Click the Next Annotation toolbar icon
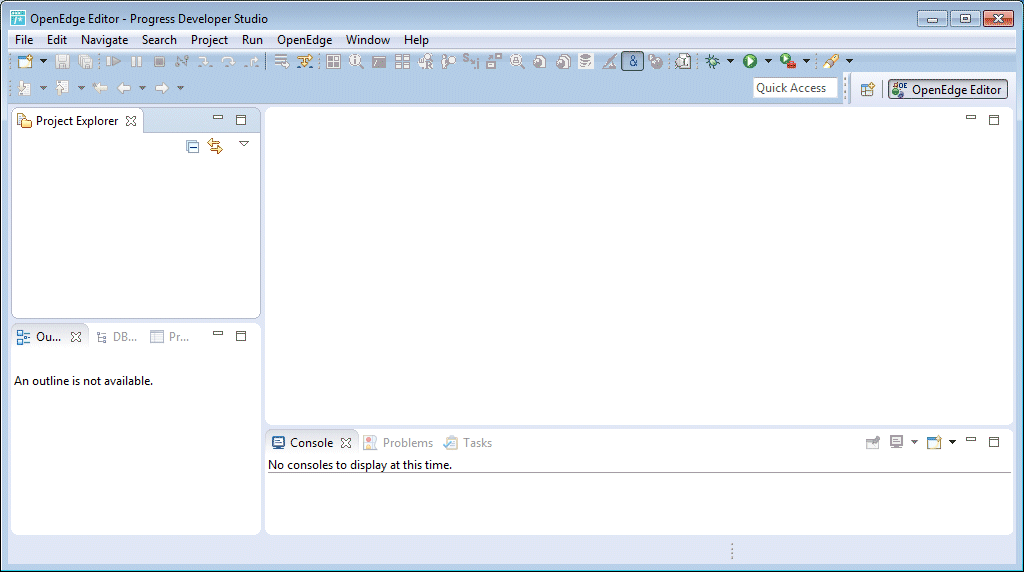1024x572 pixels. (x=24, y=87)
